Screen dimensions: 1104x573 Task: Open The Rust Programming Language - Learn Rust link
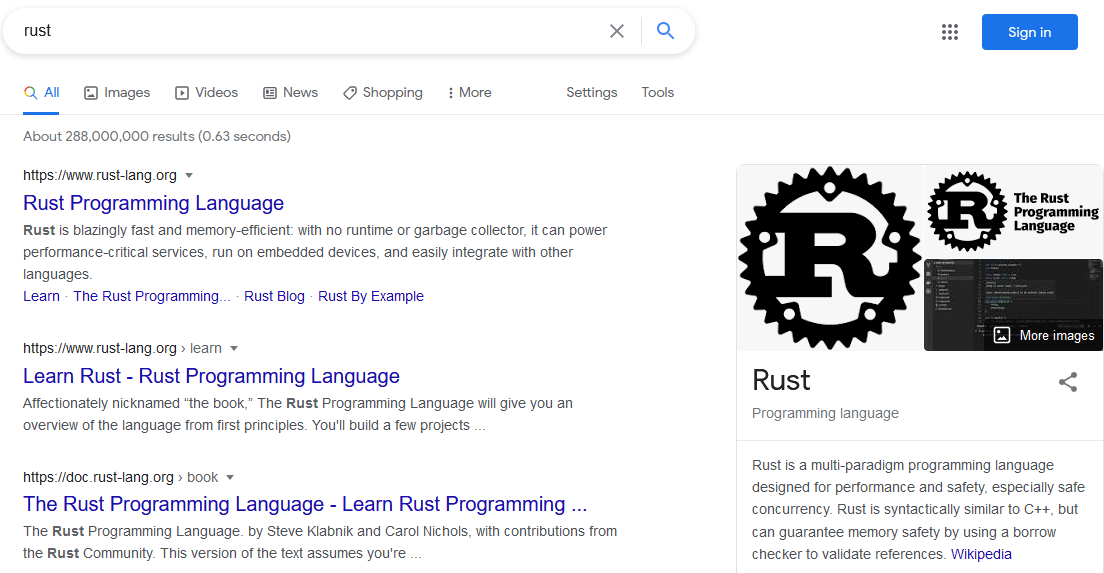tap(305, 504)
